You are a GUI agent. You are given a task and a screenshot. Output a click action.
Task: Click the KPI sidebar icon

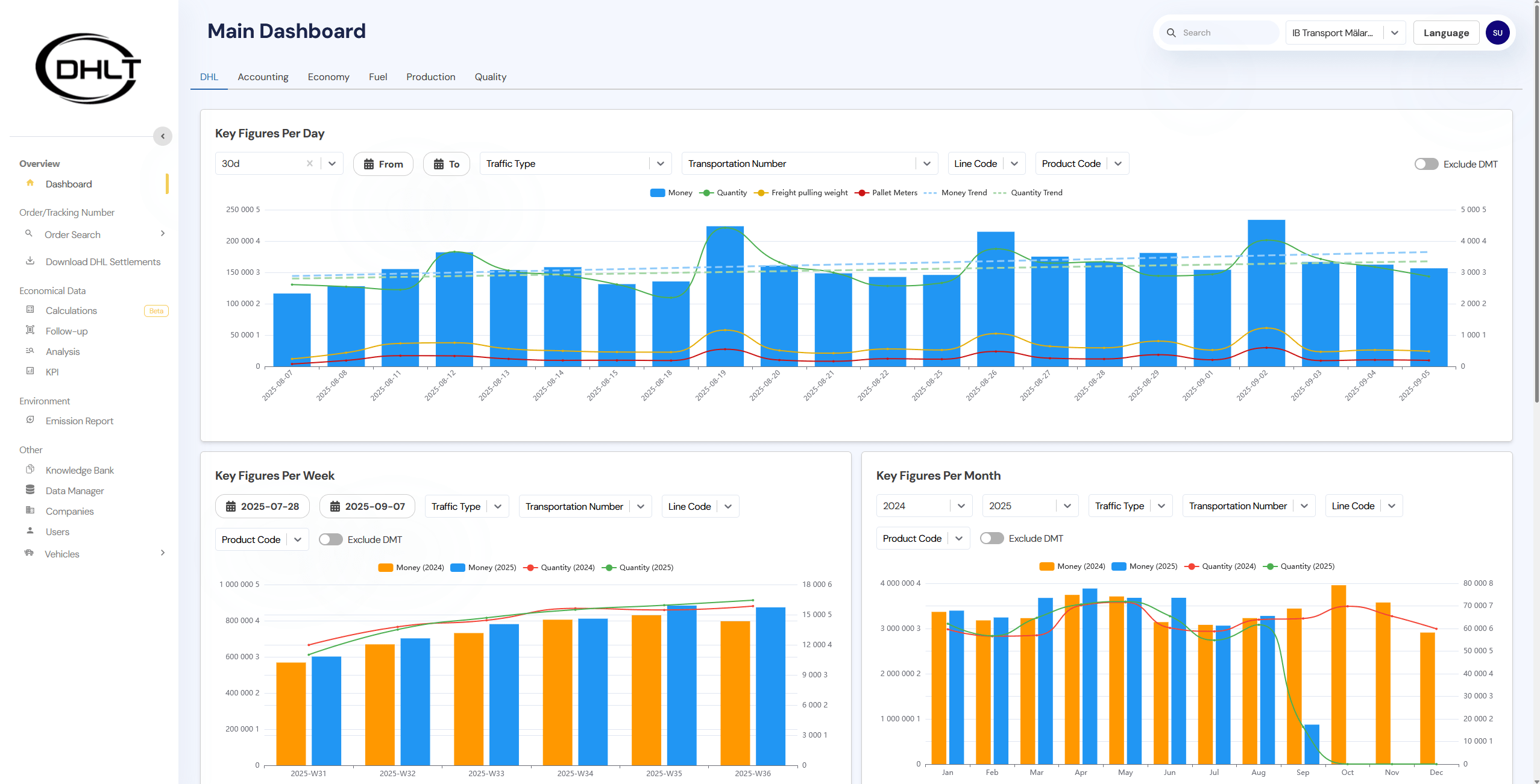pos(30,371)
